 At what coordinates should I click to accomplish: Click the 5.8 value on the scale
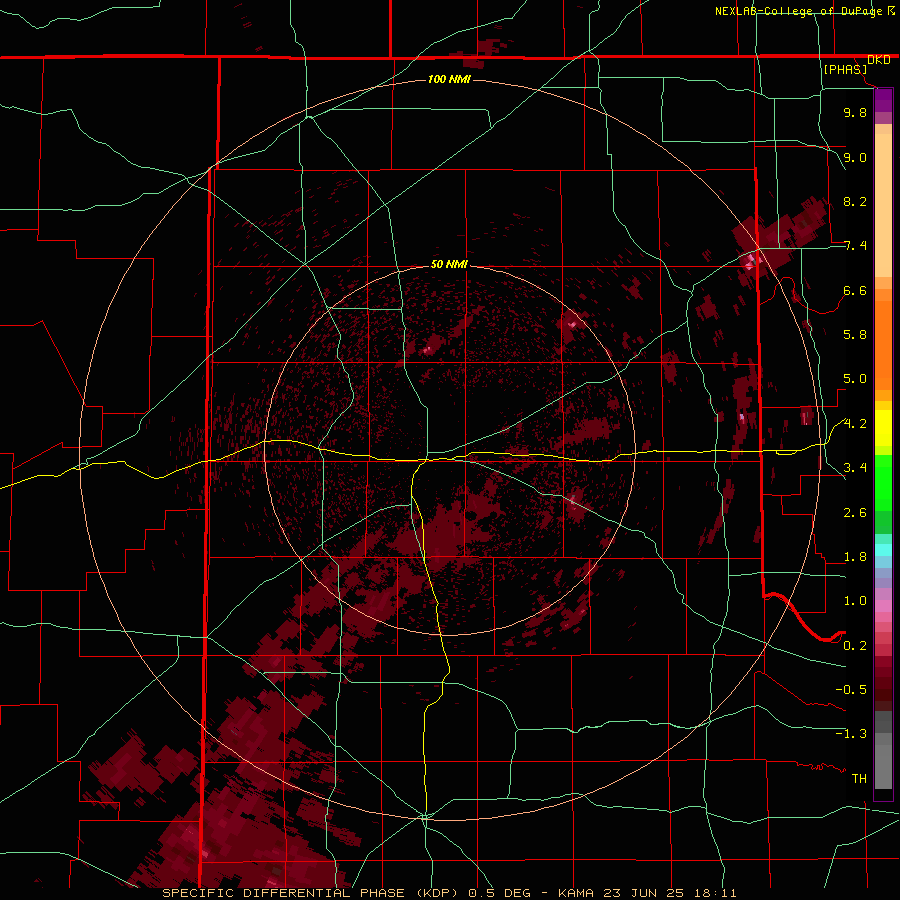click(855, 335)
